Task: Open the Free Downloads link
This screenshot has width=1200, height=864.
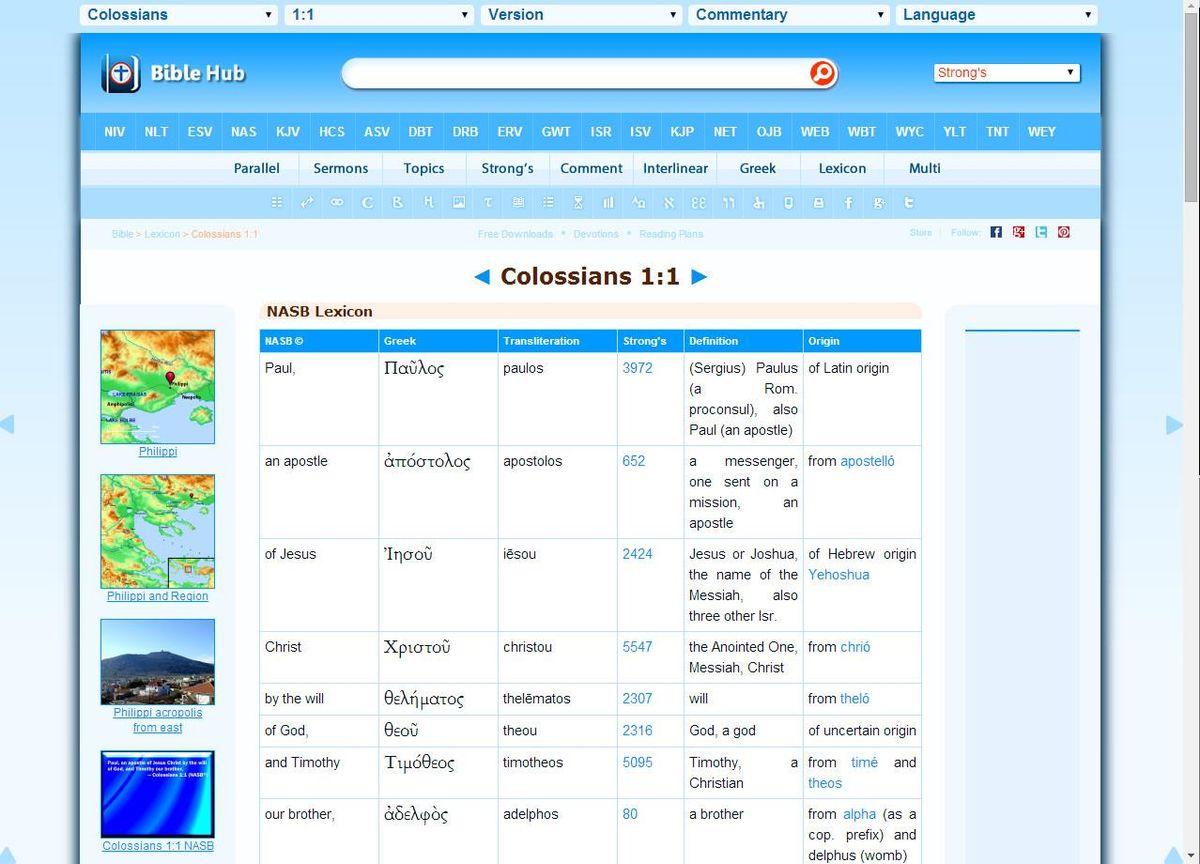Action: (x=515, y=234)
